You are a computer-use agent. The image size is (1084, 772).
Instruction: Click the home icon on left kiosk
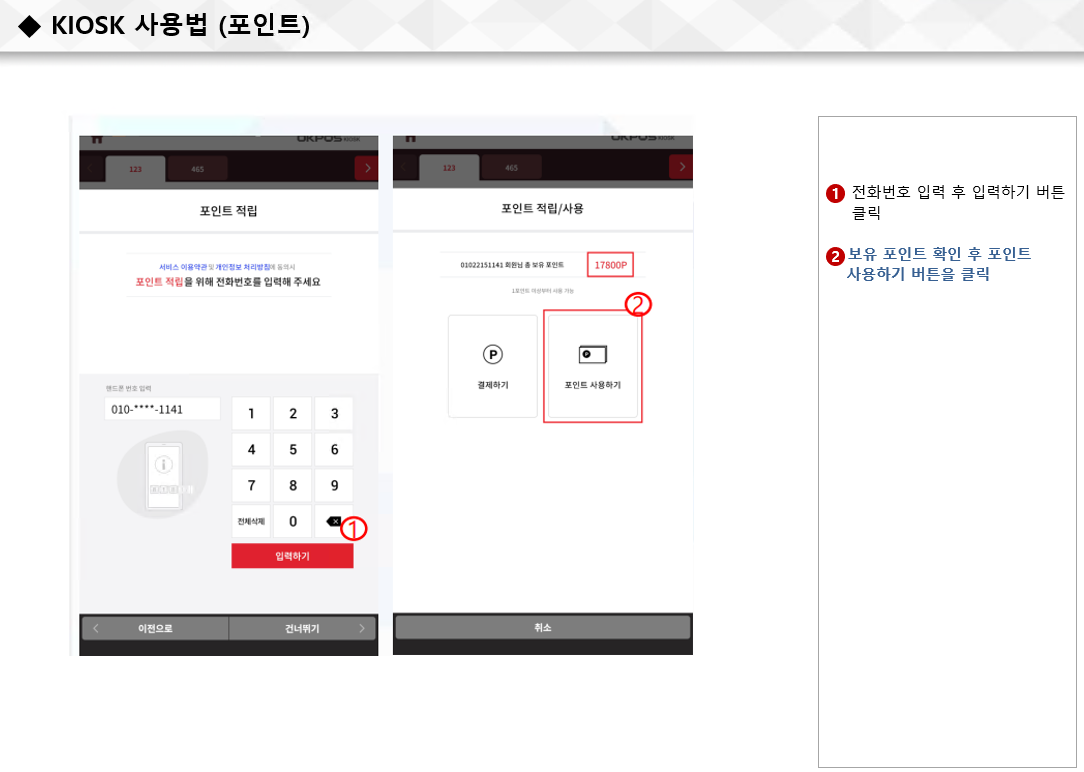click(97, 140)
